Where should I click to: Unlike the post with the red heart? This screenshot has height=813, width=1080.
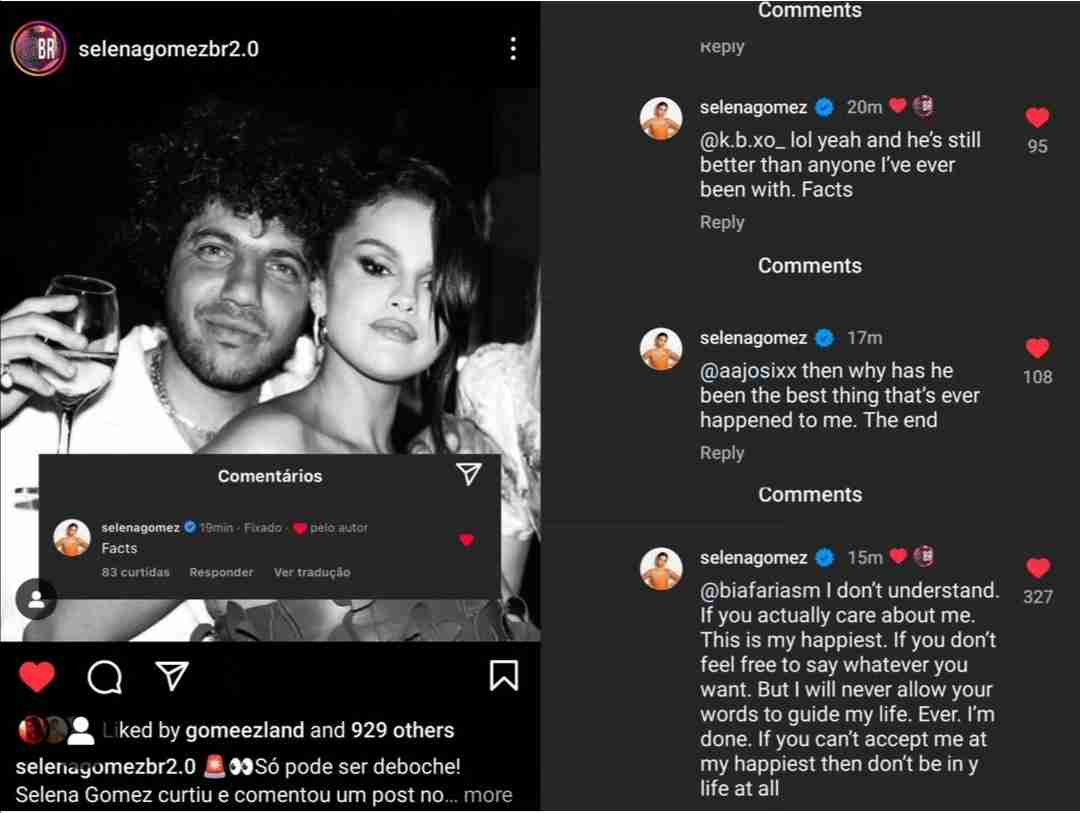[37, 677]
